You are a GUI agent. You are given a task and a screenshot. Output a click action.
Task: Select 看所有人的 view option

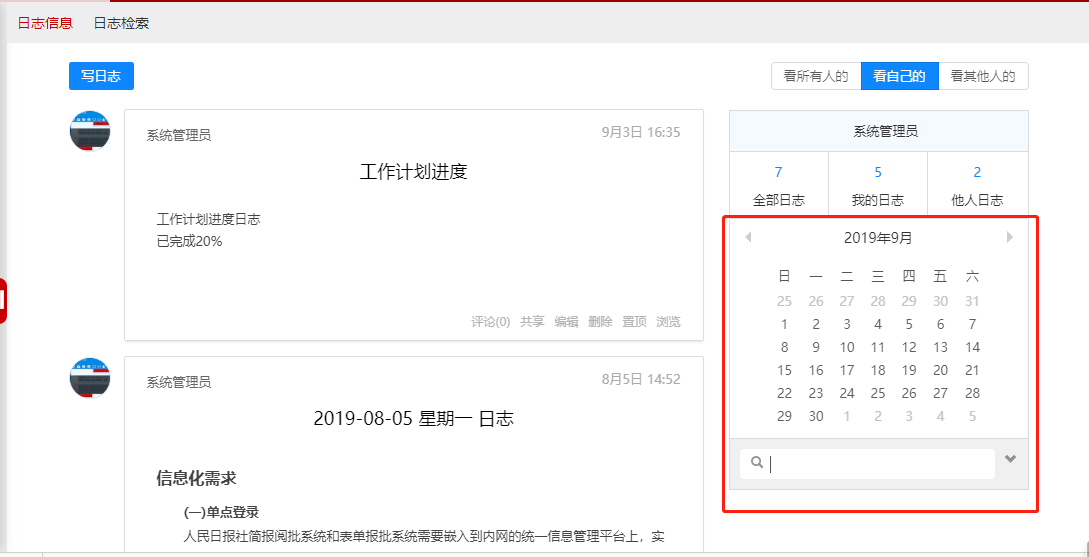tap(815, 76)
